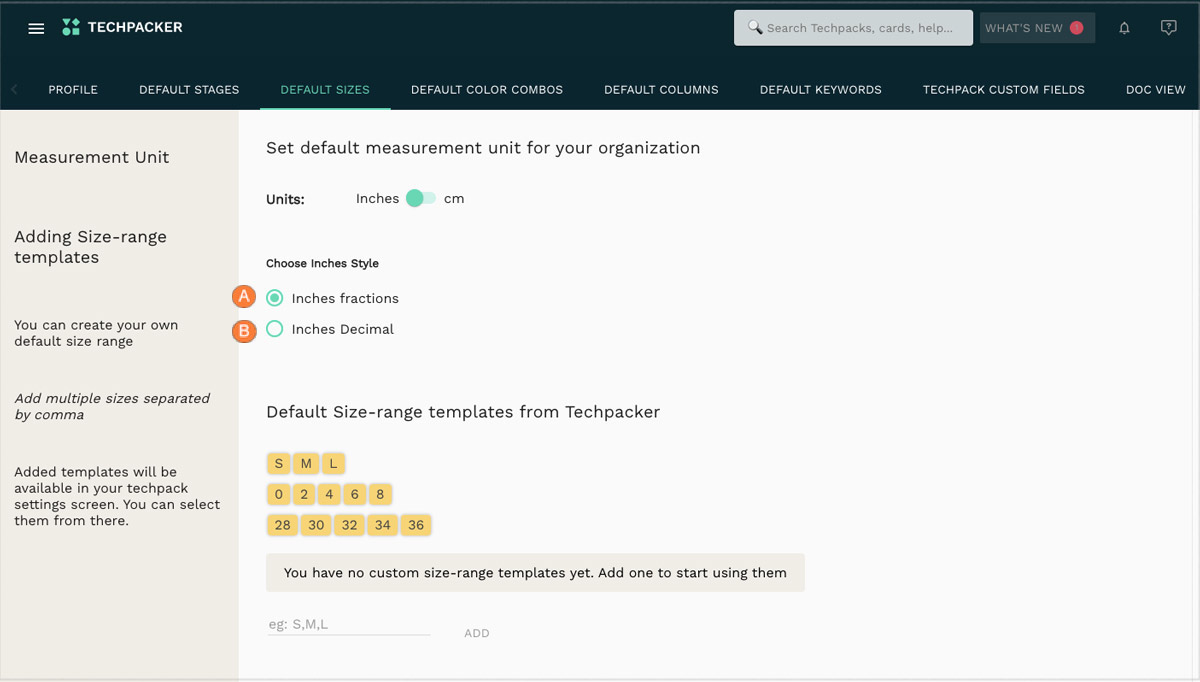The width and height of the screenshot is (1200, 682).
Task: Click the size-range template input field
Action: (x=348, y=625)
